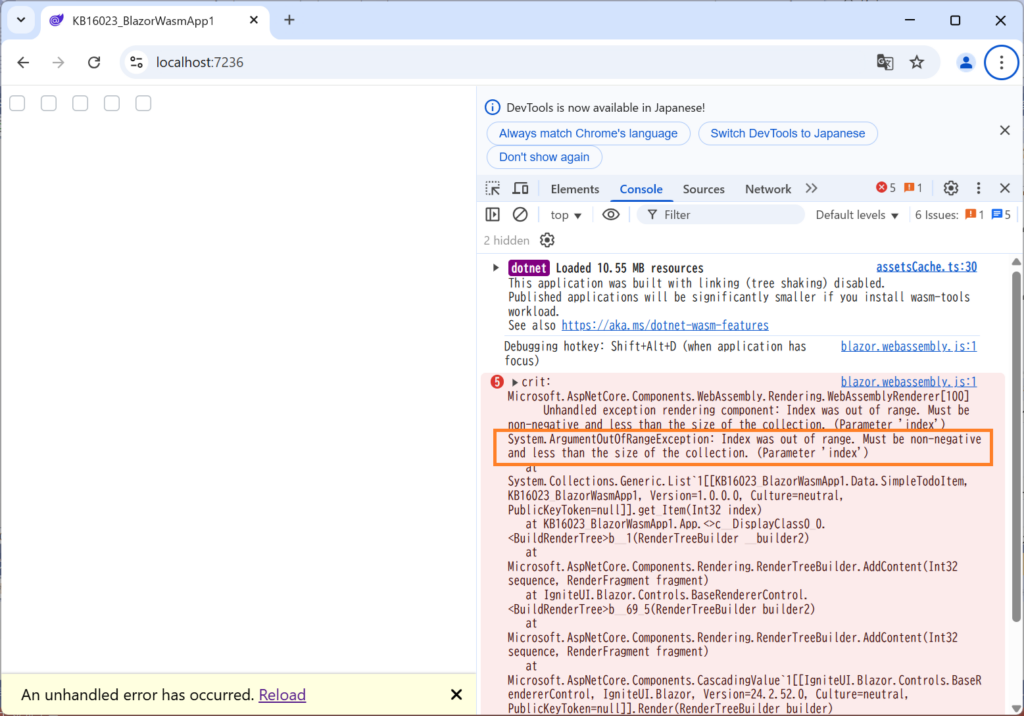The height and width of the screenshot is (716, 1024).
Task: Open blazor.webassembly.js:1 link beside crit
Action: point(908,382)
